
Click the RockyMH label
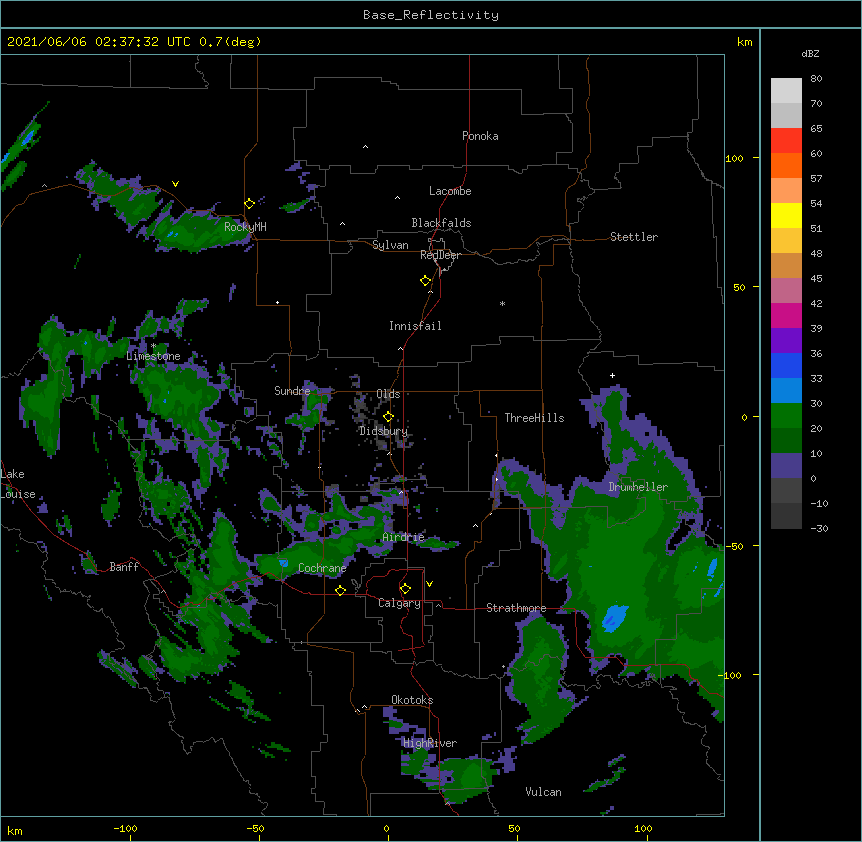[245, 226]
